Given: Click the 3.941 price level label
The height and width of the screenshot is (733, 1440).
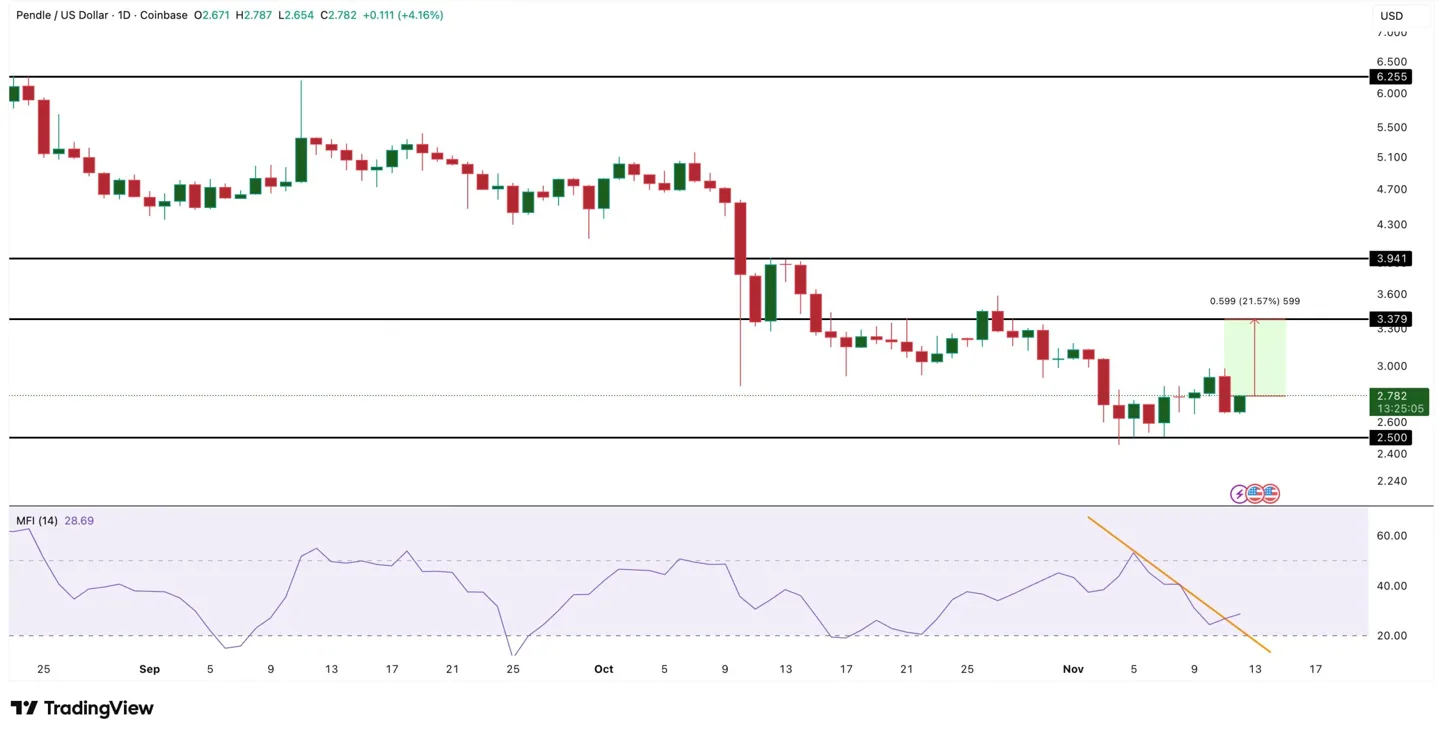Looking at the screenshot, I should click(x=1392, y=258).
